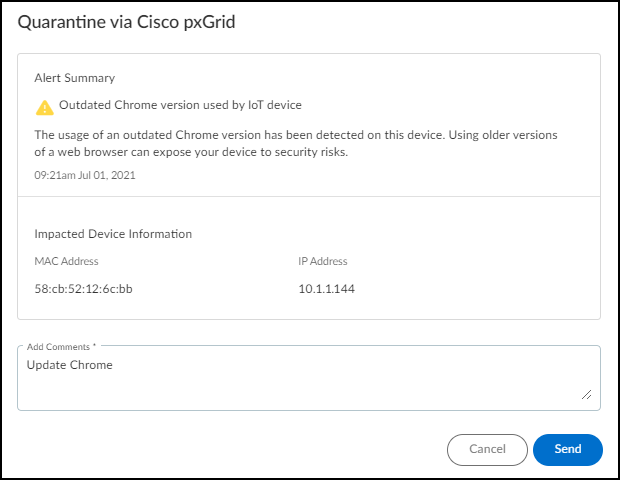This screenshot has height=480, width=620.
Task: Click the Alert Summary heading
Action: [74, 78]
